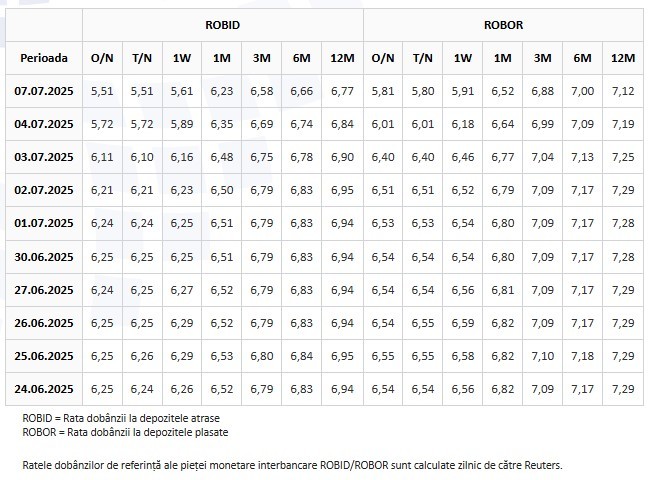
Task: Click the ROBID definition footnote text
Action: [121, 418]
